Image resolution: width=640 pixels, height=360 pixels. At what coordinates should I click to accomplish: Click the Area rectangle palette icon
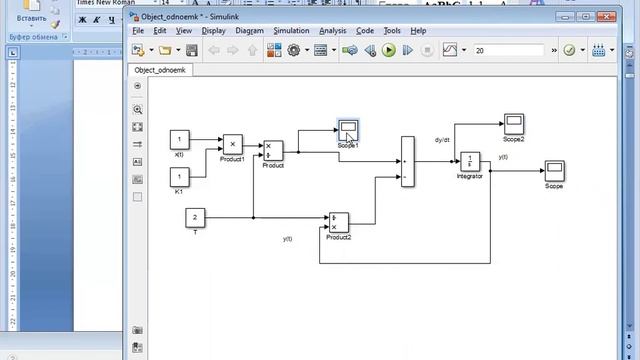tap(138, 197)
